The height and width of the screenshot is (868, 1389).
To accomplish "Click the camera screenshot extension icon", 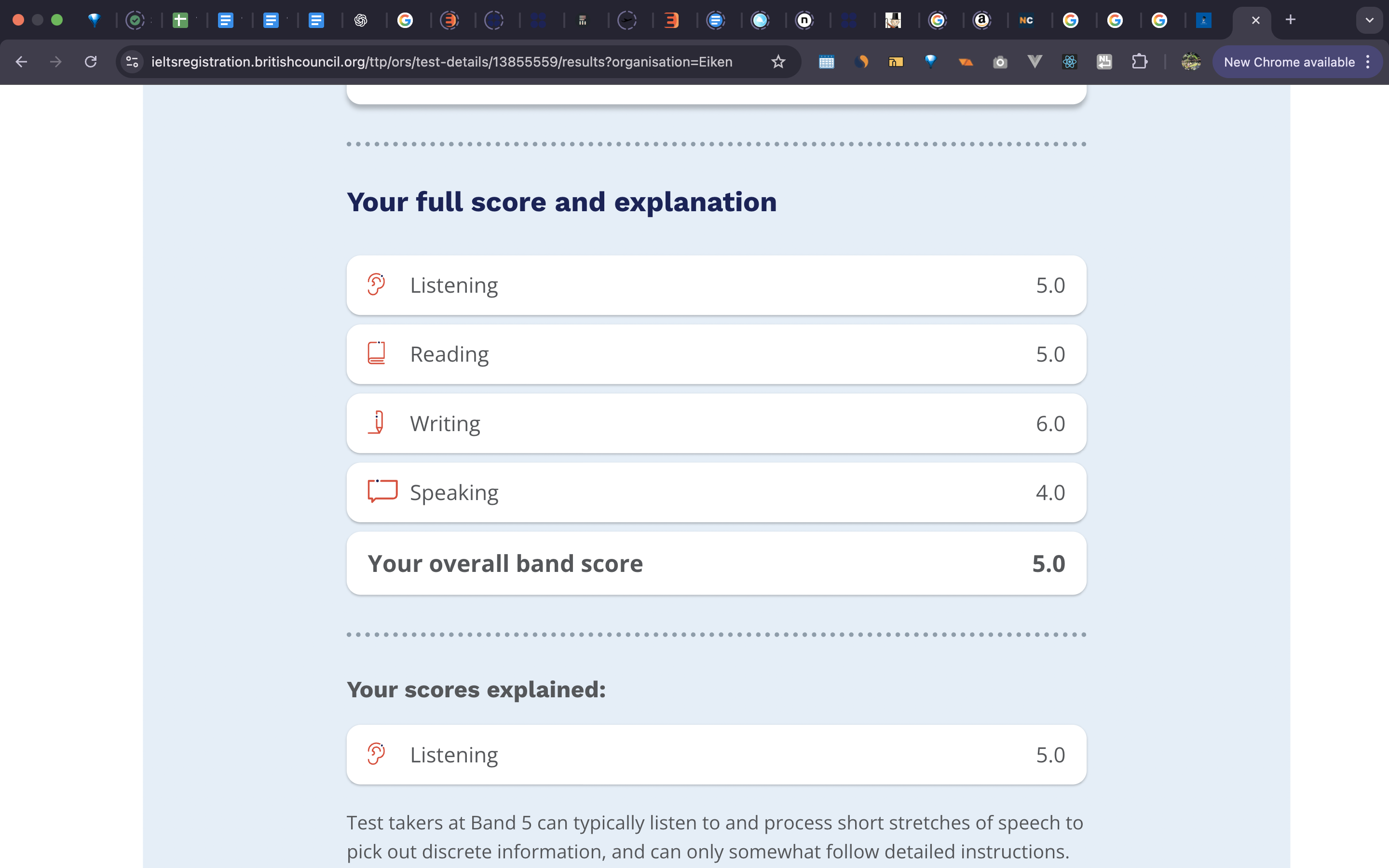I will click(1000, 62).
